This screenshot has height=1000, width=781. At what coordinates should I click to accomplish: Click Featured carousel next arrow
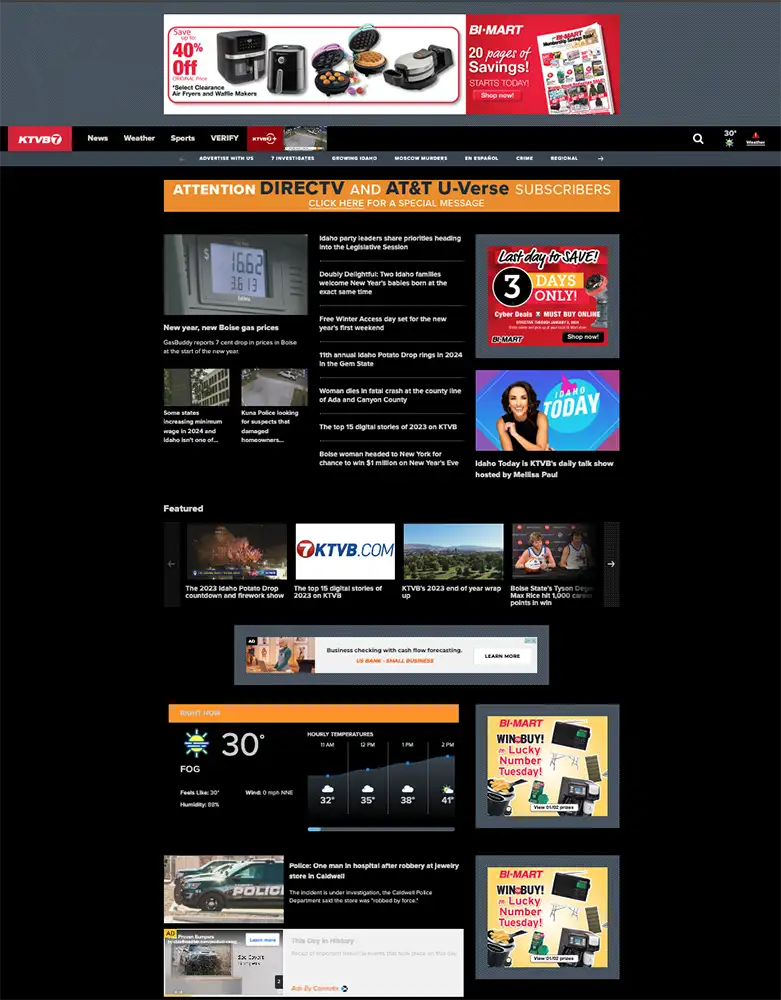click(x=611, y=564)
